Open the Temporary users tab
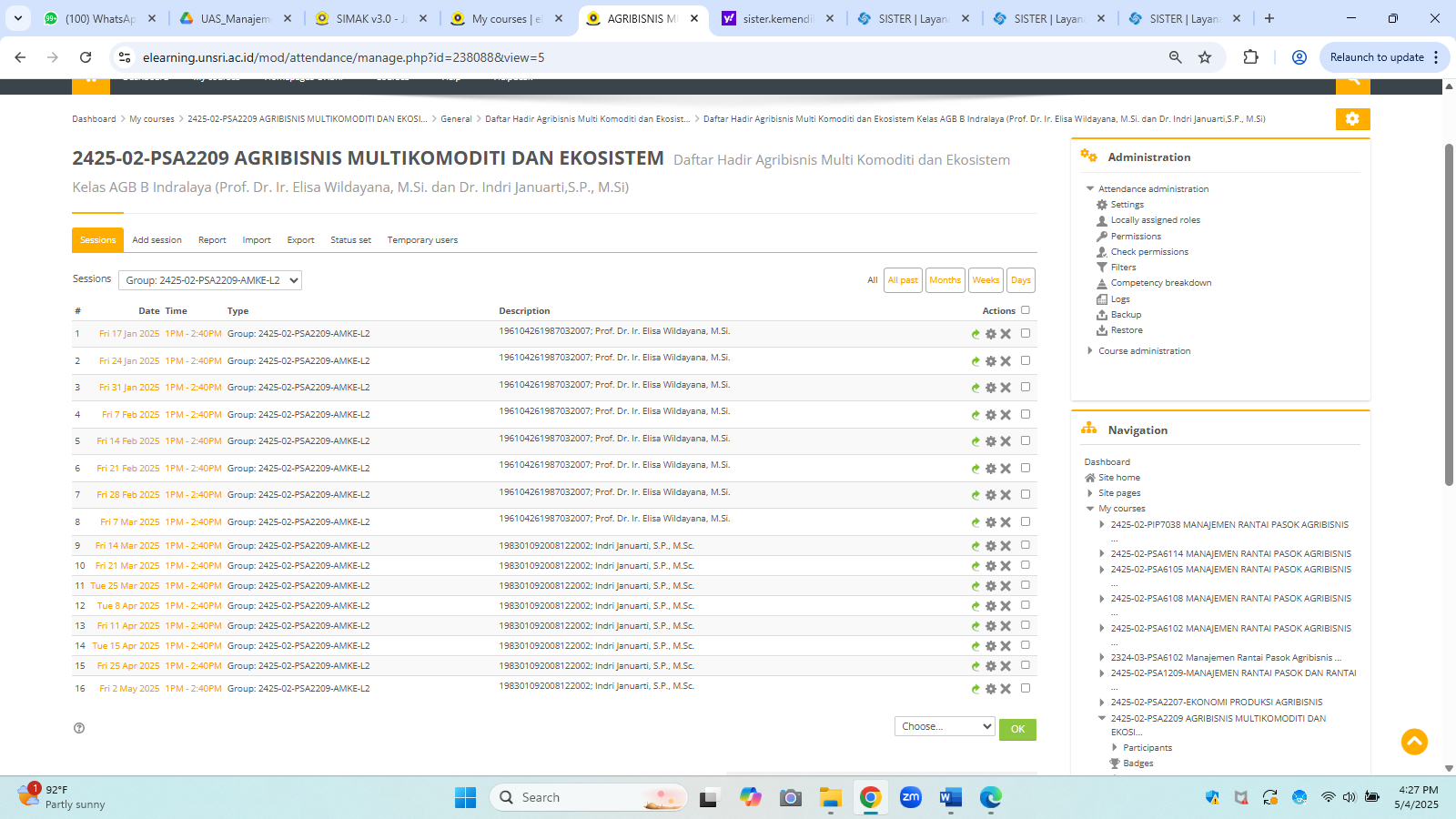This screenshot has height=819, width=1456. (422, 240)
